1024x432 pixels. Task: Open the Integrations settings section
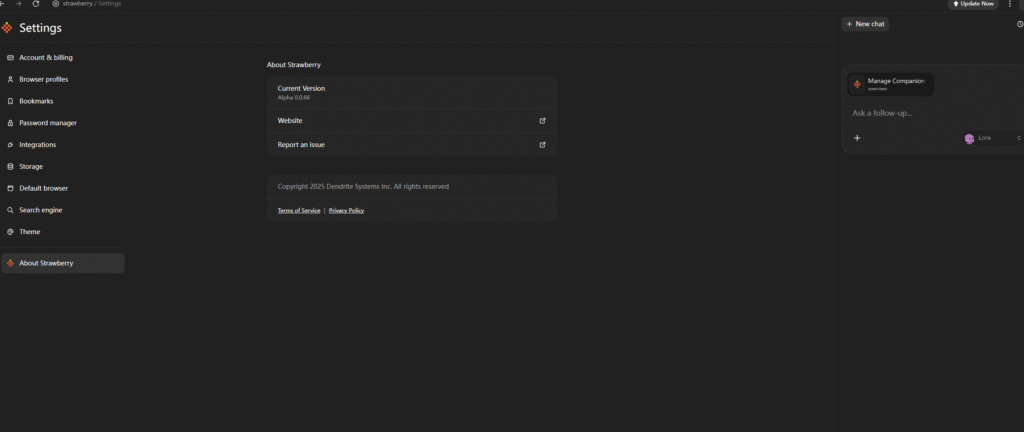click(x=38, y=145)
